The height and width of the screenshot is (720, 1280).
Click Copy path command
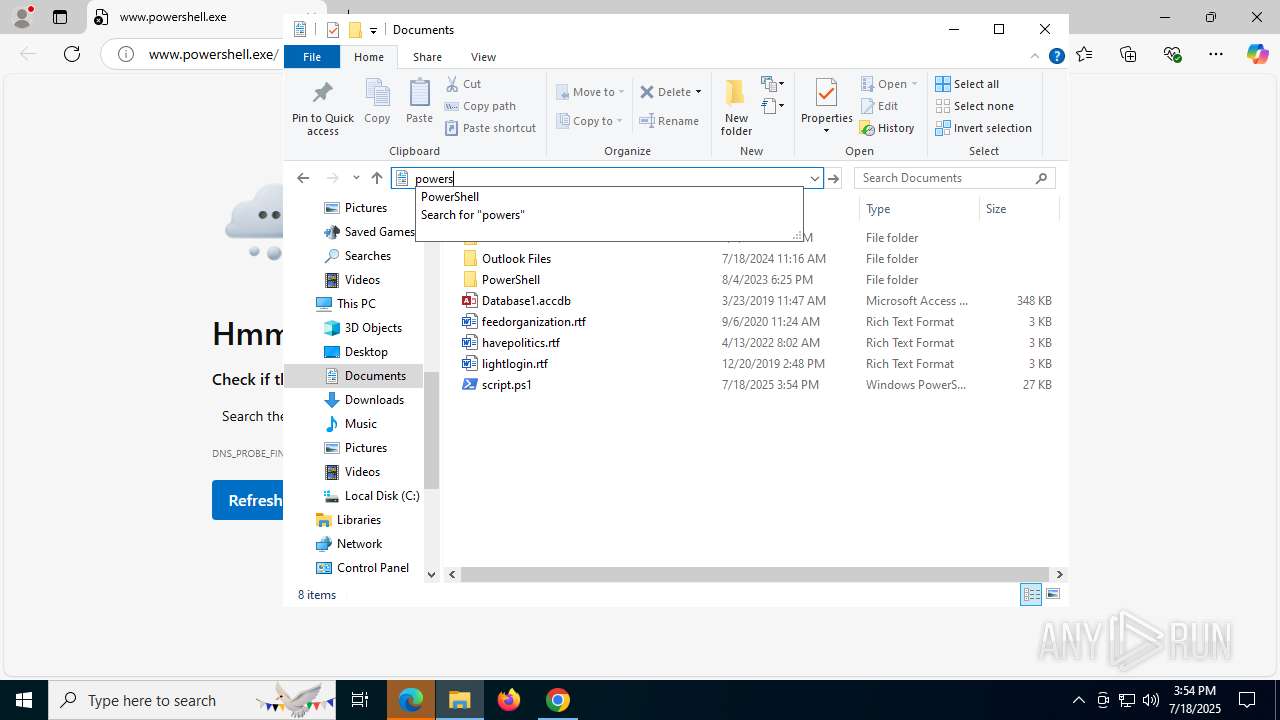tap(480, 106)
